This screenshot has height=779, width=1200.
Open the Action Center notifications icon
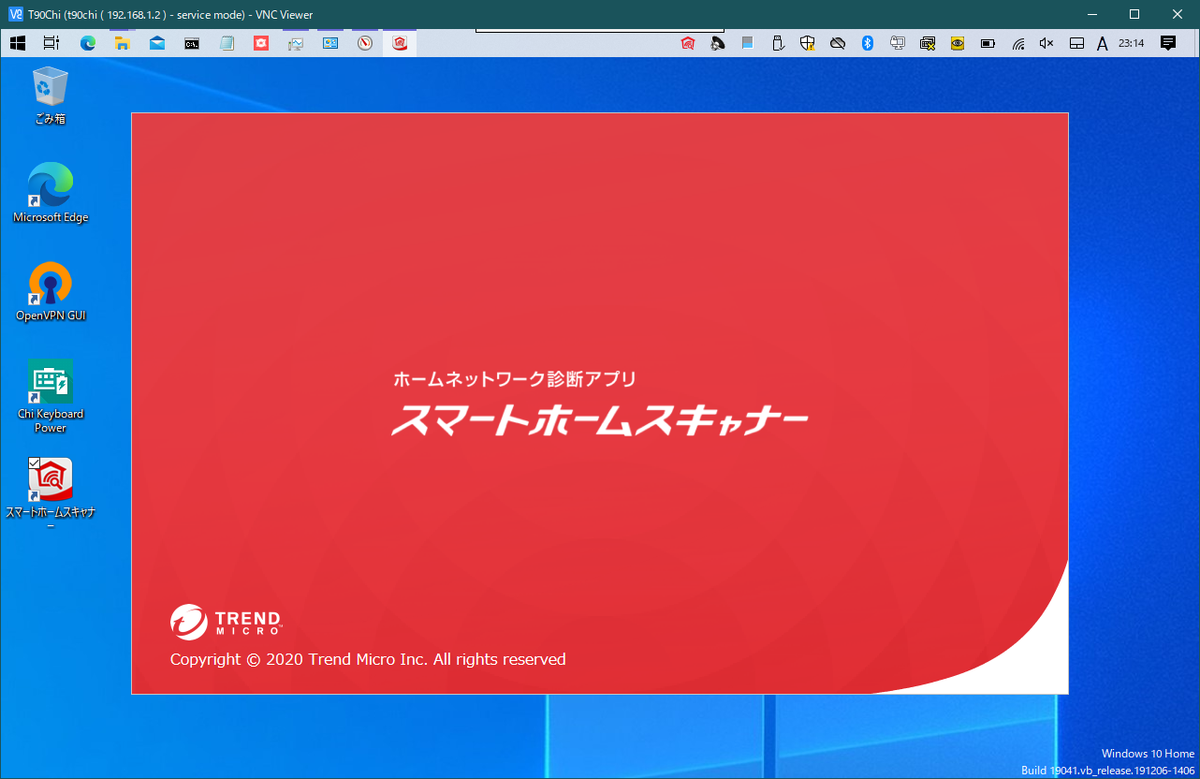[1167, 43]
